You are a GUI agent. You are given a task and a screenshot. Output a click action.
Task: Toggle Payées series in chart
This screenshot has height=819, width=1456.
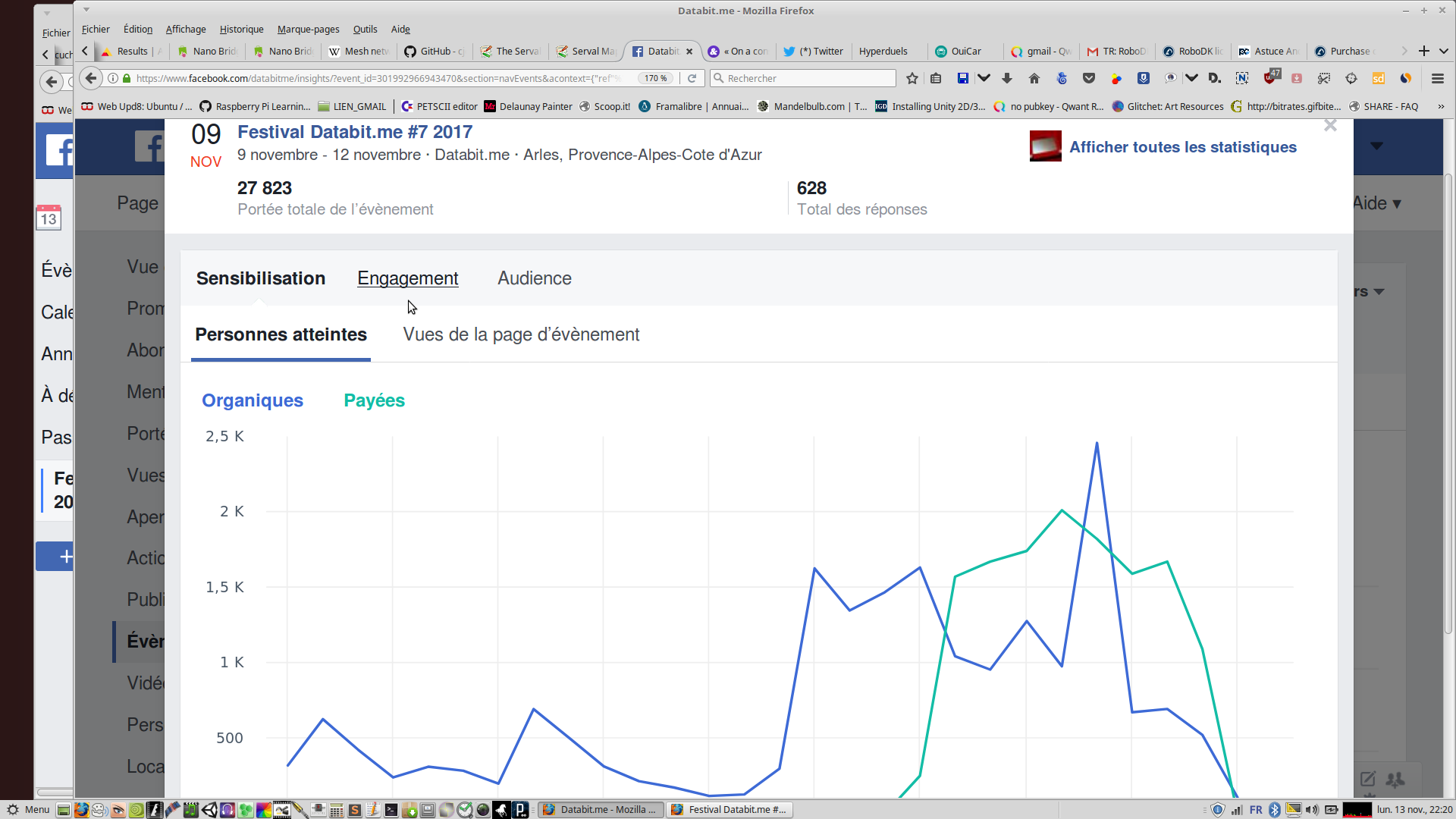pyautogui.click(x=374, y=400)
